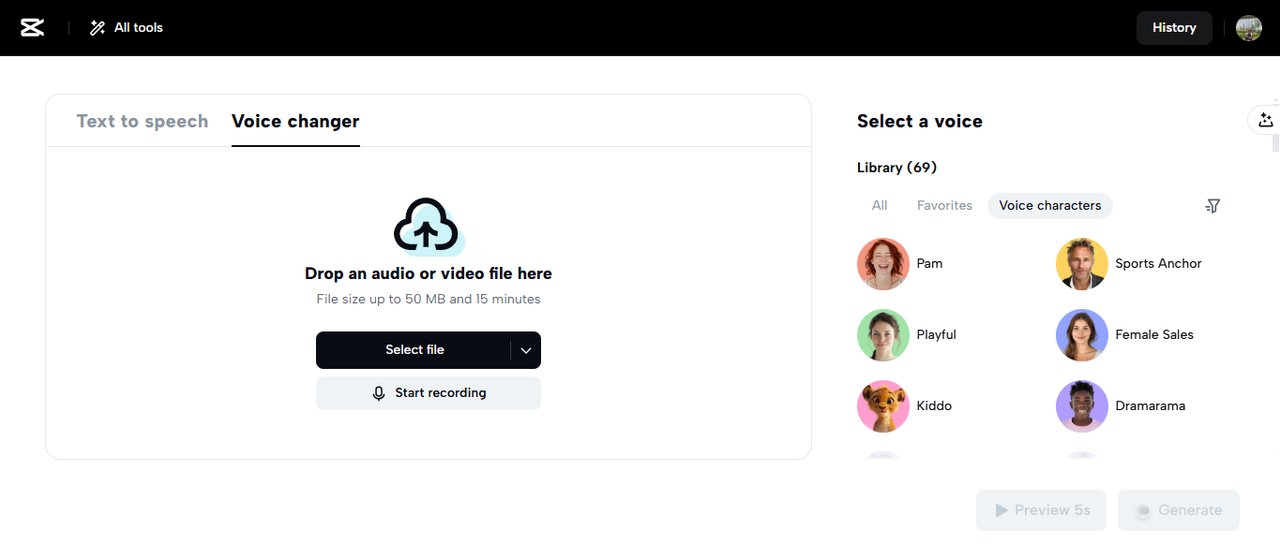Filter voices by Favorites

(x=944, y=206)
